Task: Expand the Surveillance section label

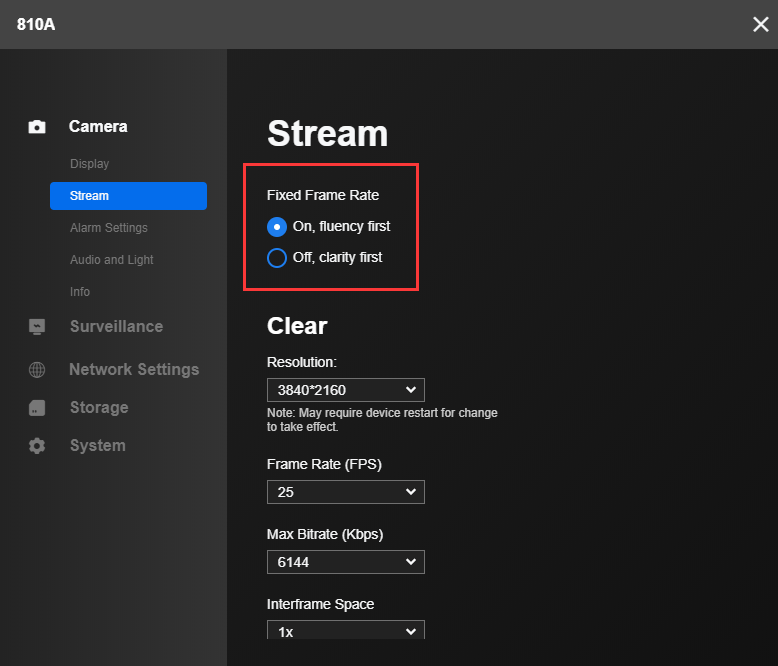Action: tap(116, 327)
